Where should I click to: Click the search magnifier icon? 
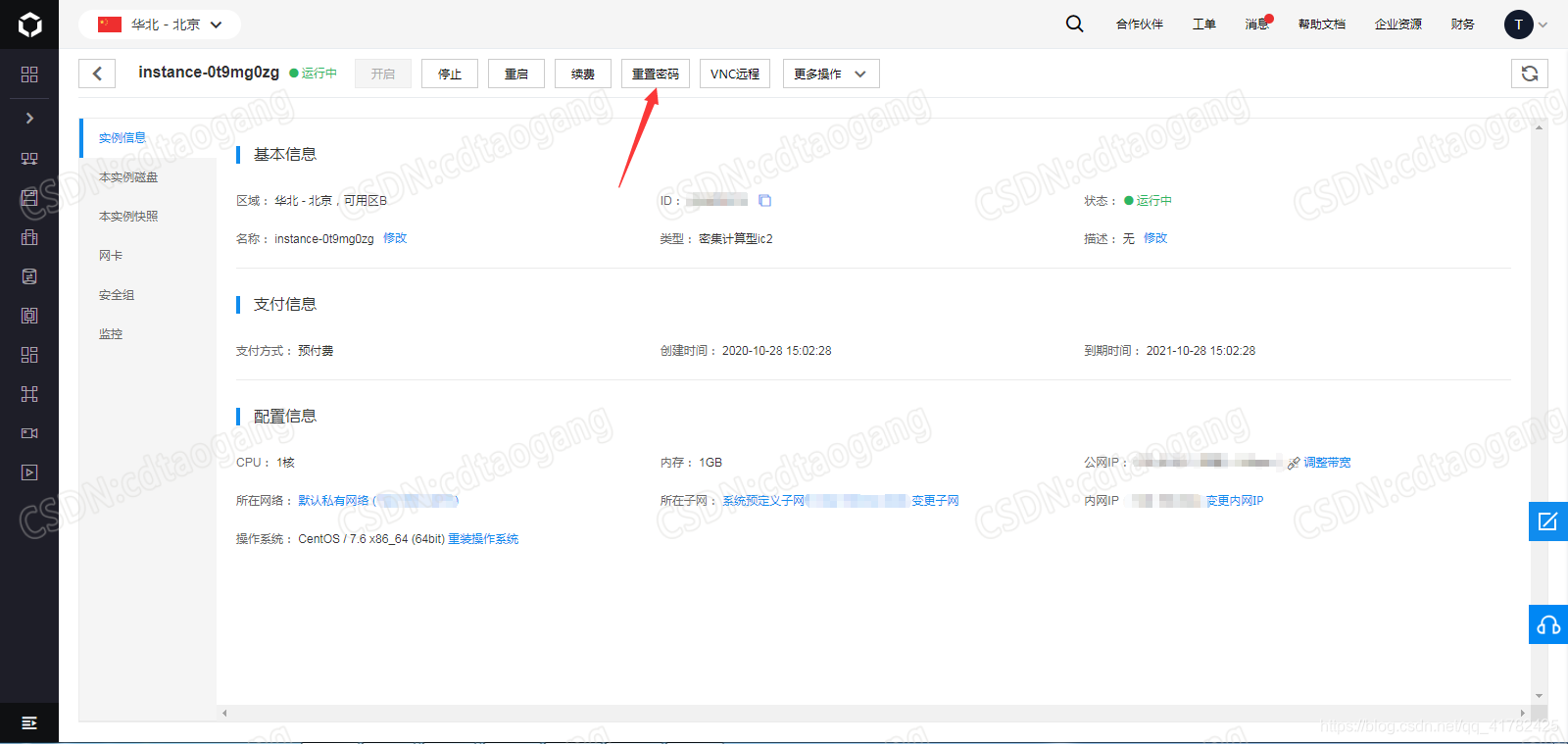[1074, 24]
